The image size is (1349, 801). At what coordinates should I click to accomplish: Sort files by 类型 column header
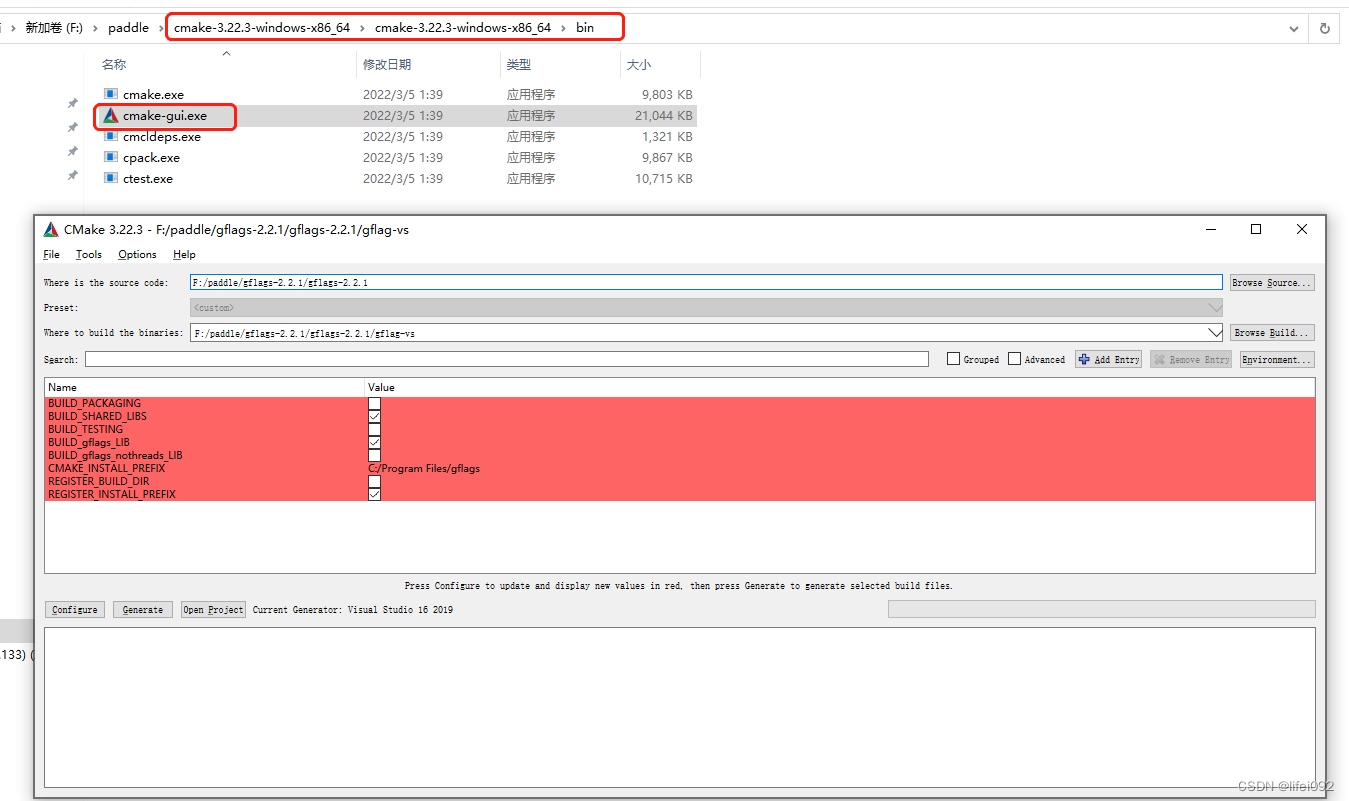[x=519, y=65]
